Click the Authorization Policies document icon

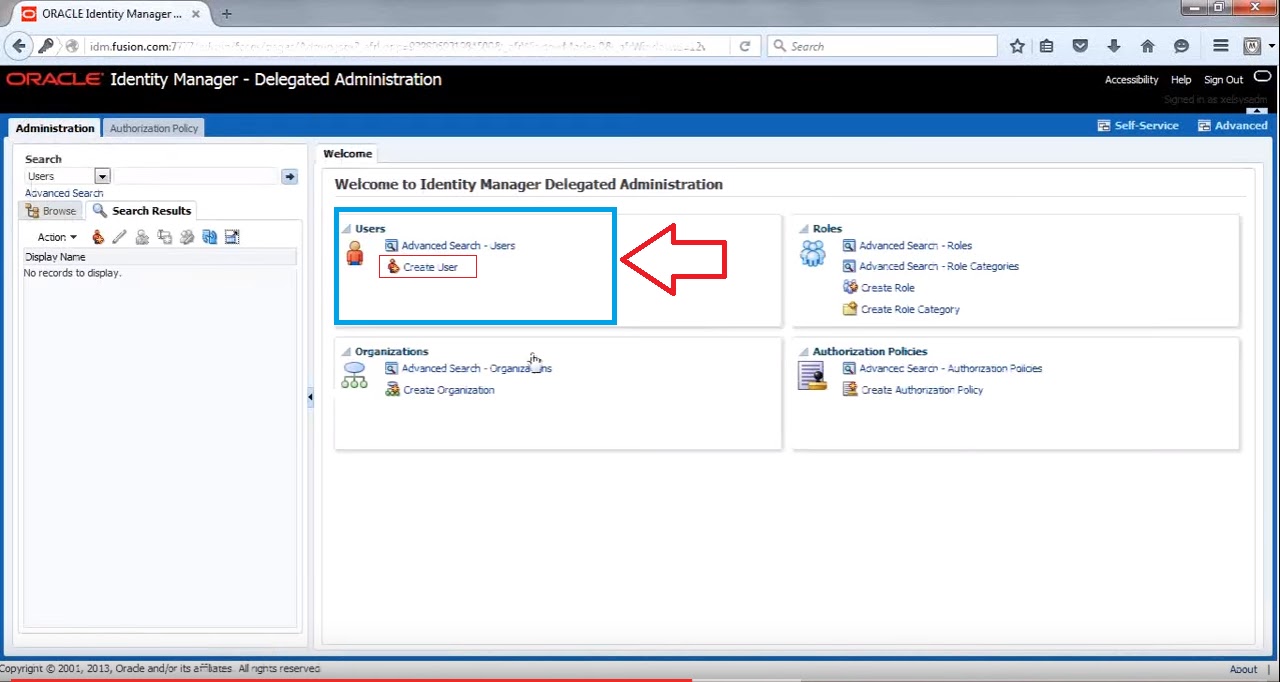[812, 375]
